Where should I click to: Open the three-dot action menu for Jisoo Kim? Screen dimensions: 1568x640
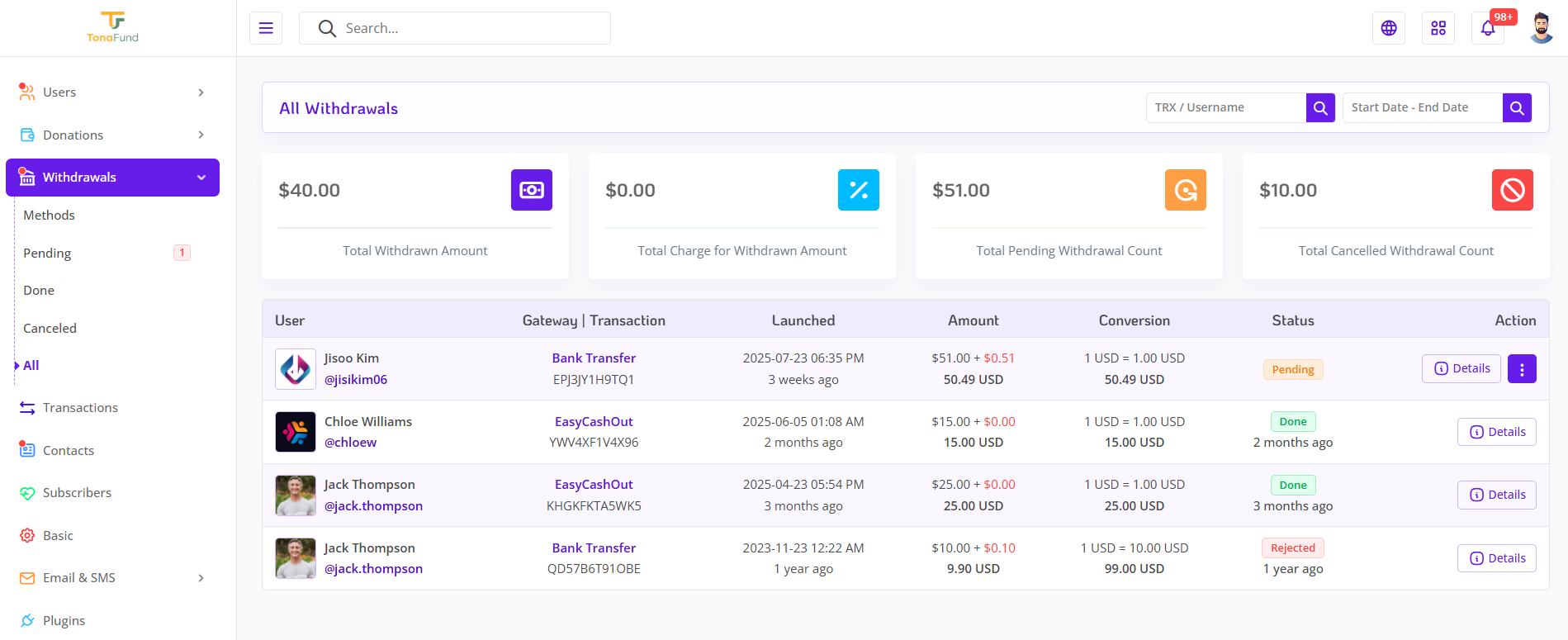tap(1522, 369)
